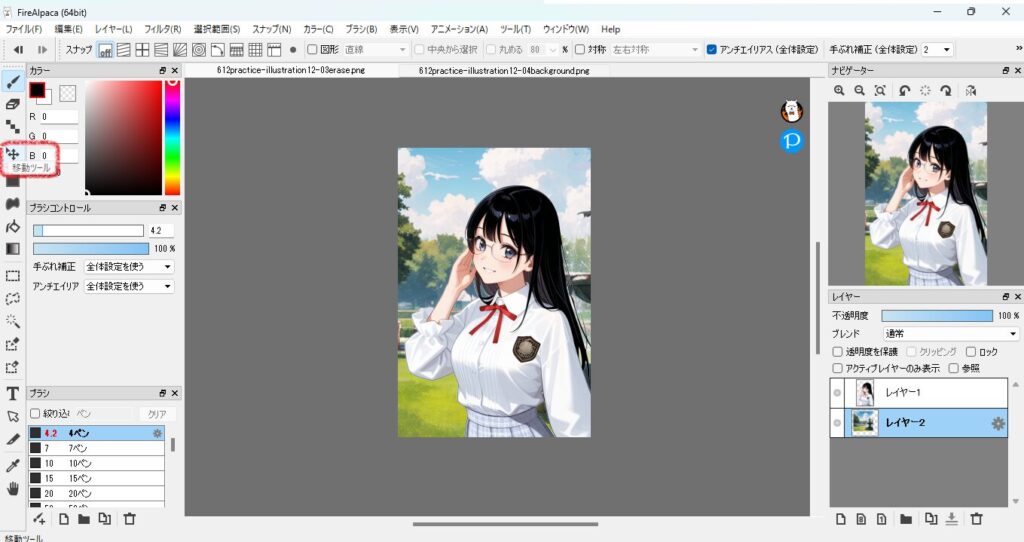Screen dimensions: 1024x542
Task: Open the ファイル(F) menu
Action: click(x=24, y=29)
